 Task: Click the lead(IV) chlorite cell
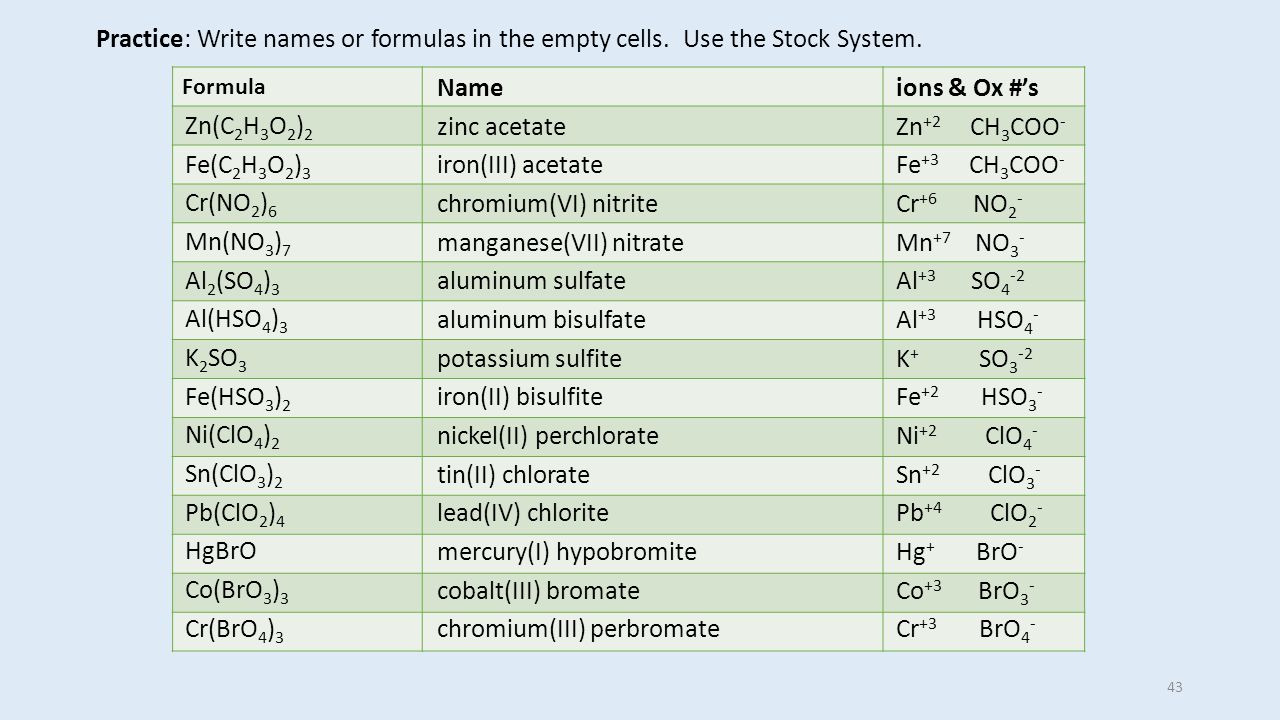pyautogui.click(x=654, y=516)
